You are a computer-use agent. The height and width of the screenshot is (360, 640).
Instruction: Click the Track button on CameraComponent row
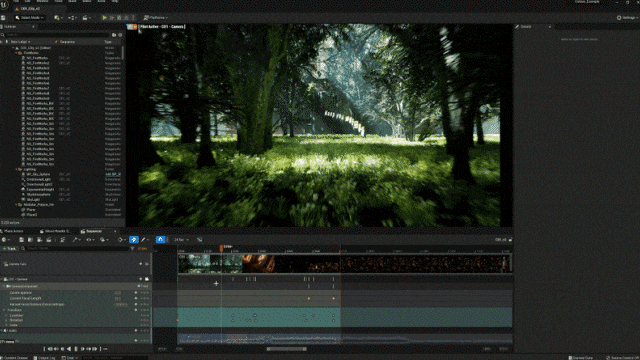click(144, 287)
